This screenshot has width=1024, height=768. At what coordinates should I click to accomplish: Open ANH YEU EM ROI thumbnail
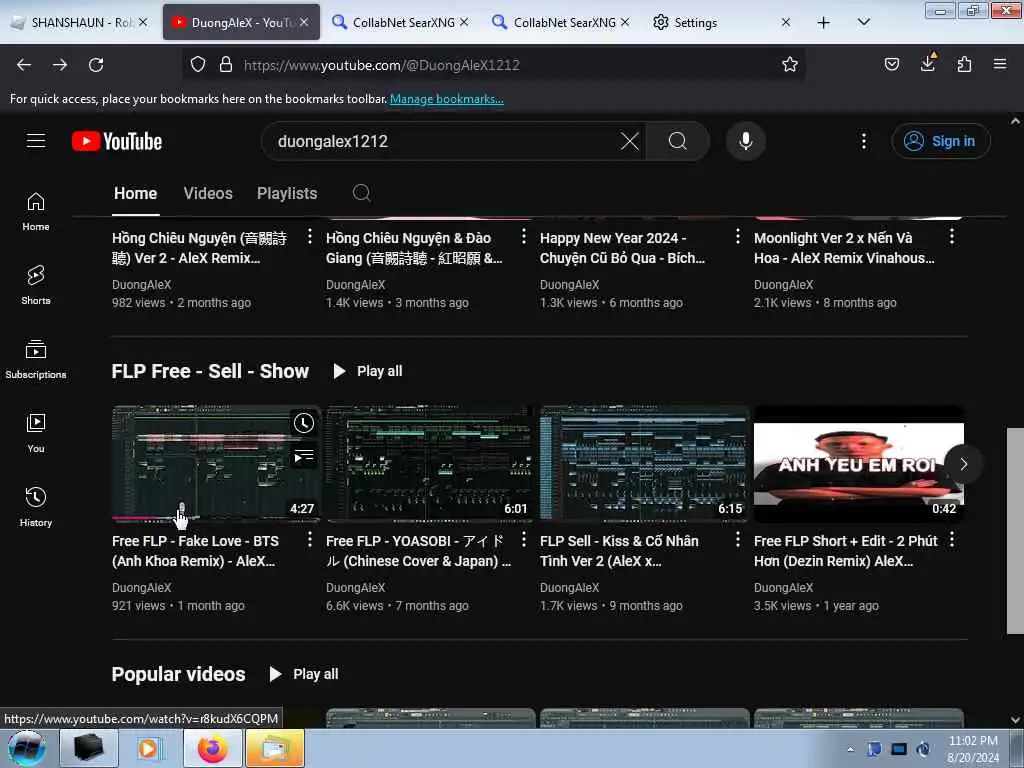[858, 464]
